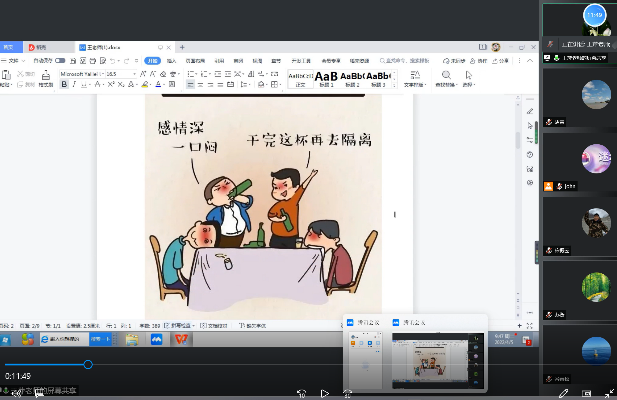The width and height of the screenshot is (617, 400).
Task: Click the Bold formatting button
Action: click(x=63, y=85)
